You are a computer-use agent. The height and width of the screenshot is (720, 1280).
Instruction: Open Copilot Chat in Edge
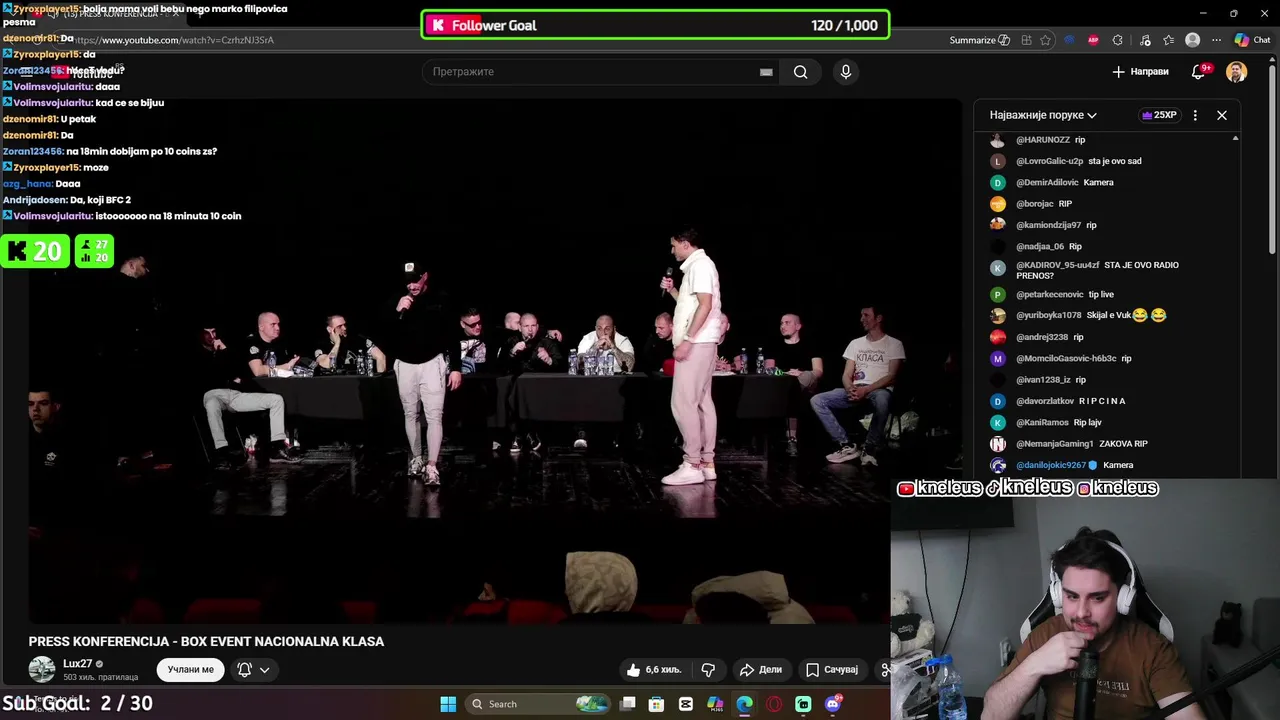coord(1252,40)
